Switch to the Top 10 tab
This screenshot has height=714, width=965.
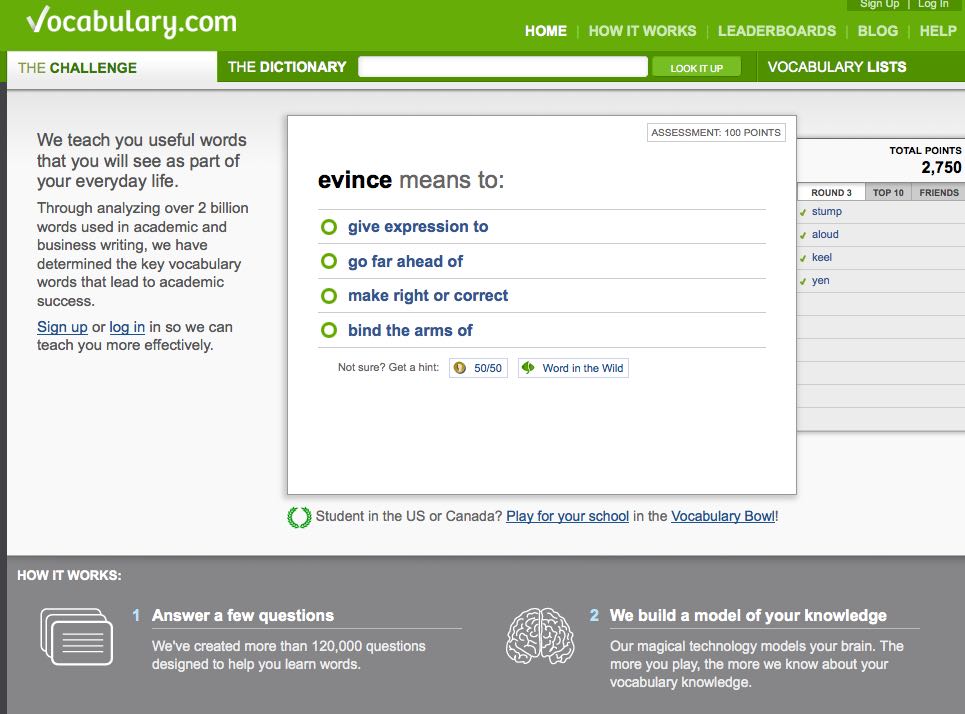coord(888,193)
